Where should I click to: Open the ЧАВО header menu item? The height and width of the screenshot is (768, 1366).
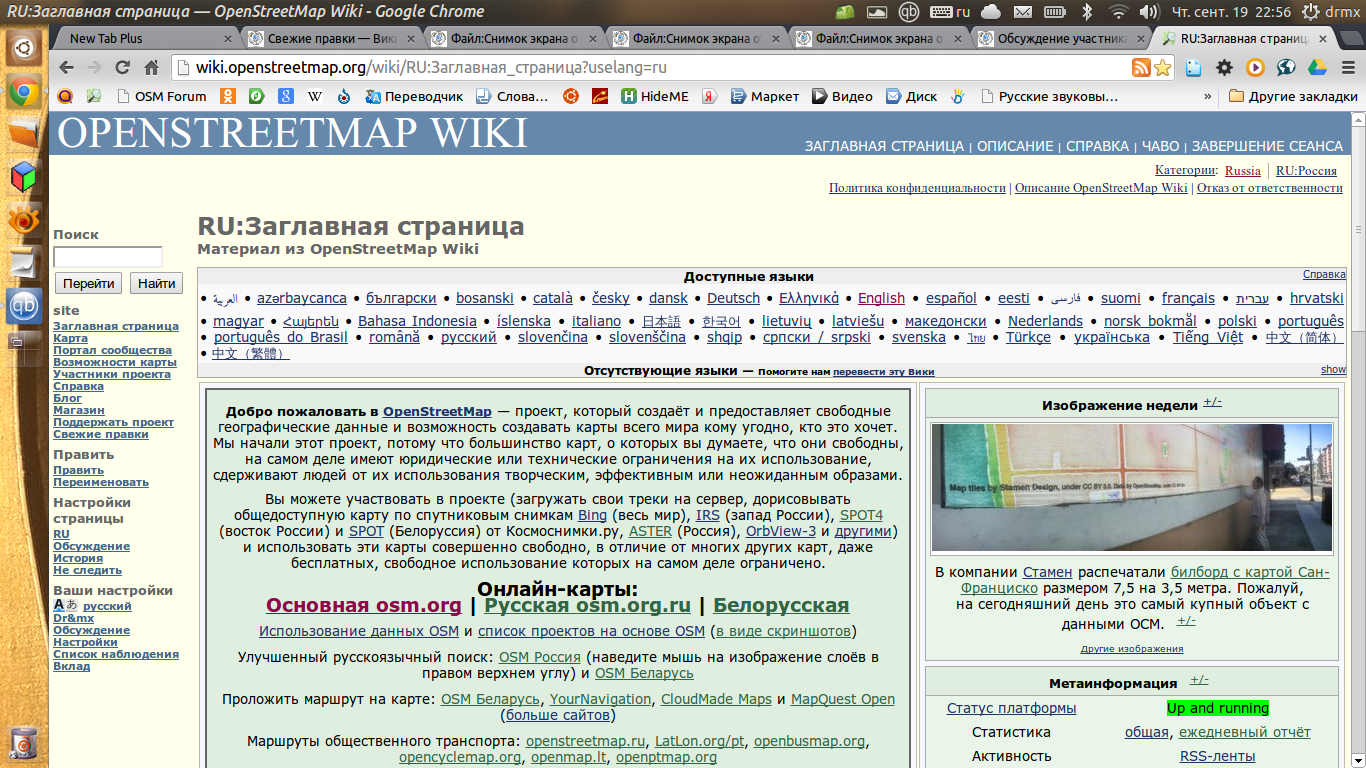point(1160,146)
